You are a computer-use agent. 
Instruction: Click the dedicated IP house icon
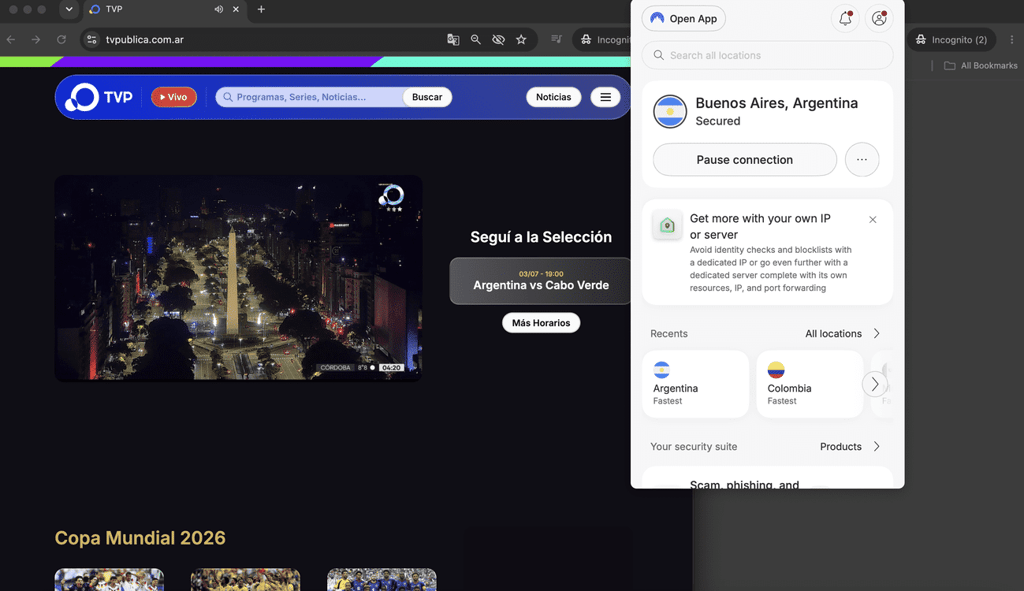click(x=667, y=225)
